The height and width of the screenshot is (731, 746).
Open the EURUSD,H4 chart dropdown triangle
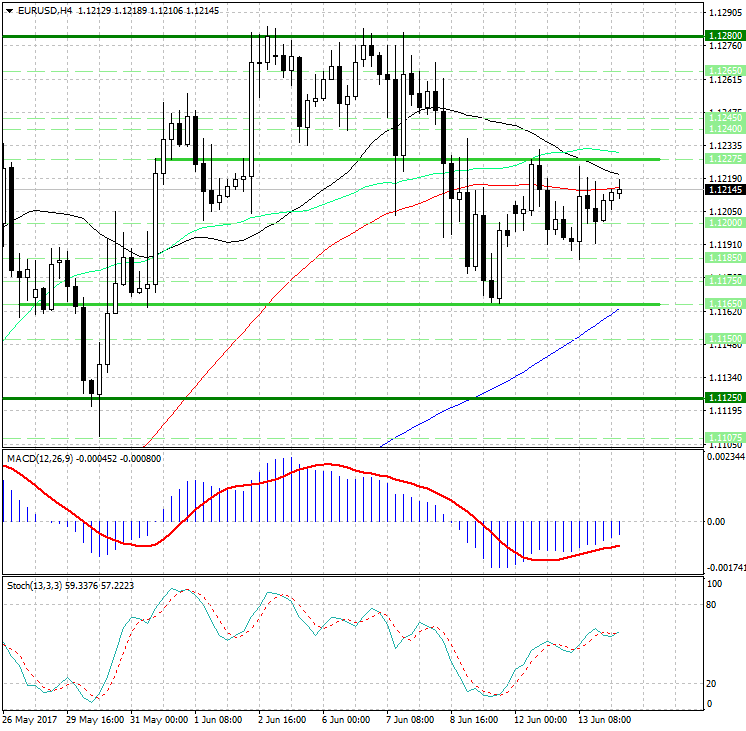point(9,11)
